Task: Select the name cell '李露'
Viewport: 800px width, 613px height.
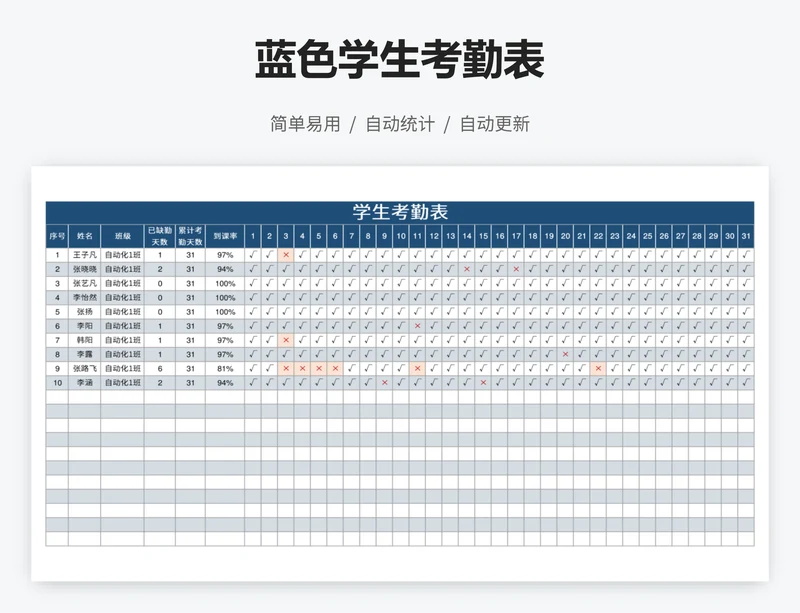Action: [85, 354]
